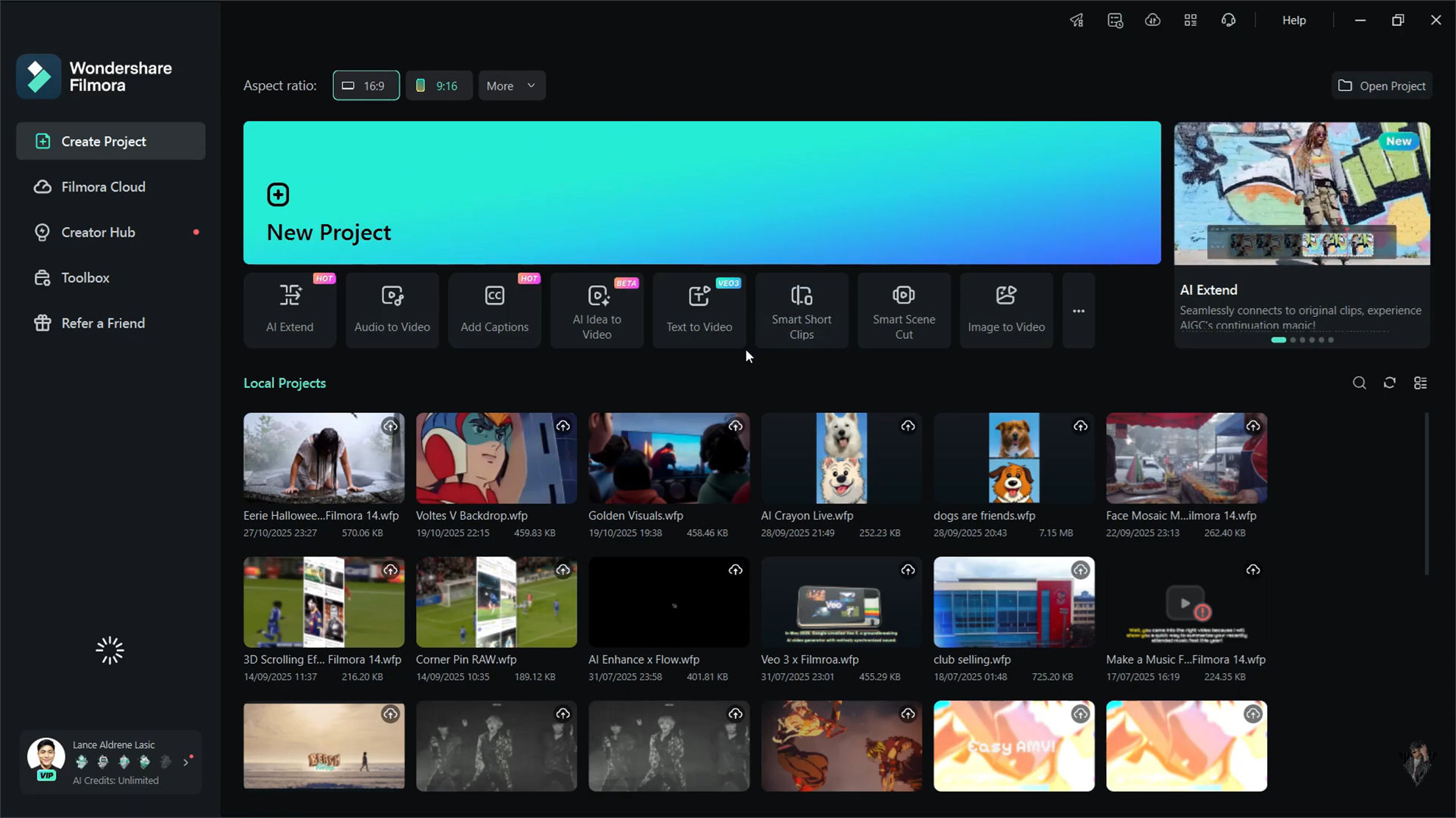
Task: Open Filmora Cloud from the sidebar
Action: (103, 186)
